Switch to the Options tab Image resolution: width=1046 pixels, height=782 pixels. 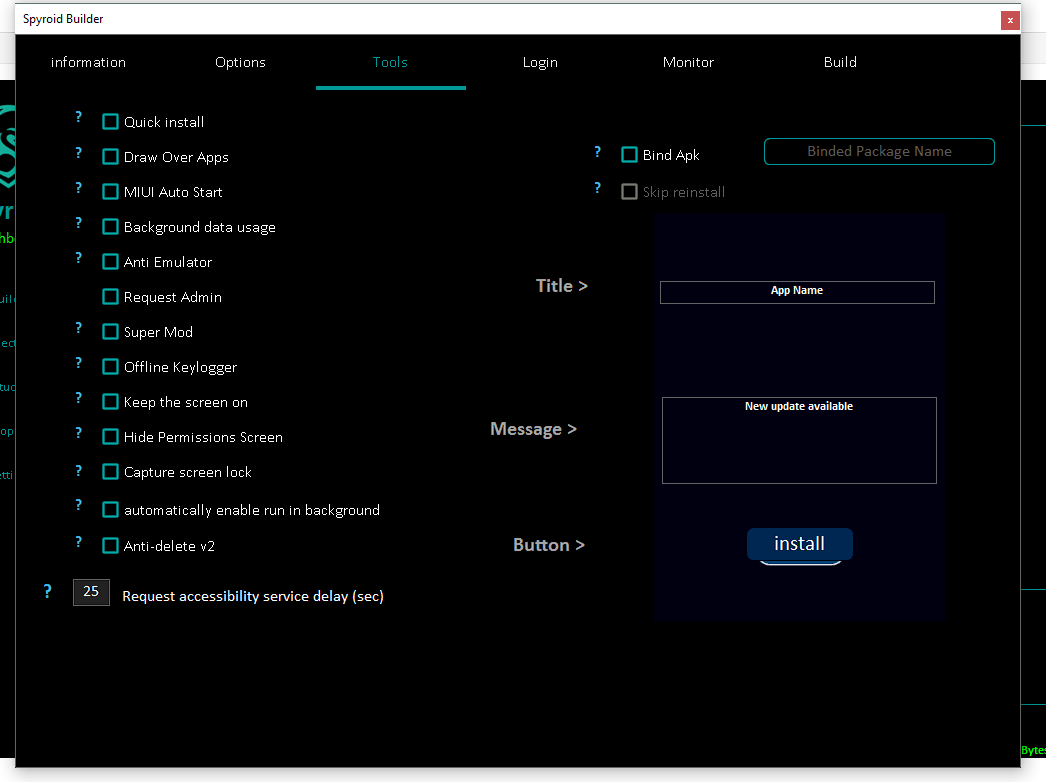pos(240,62)
